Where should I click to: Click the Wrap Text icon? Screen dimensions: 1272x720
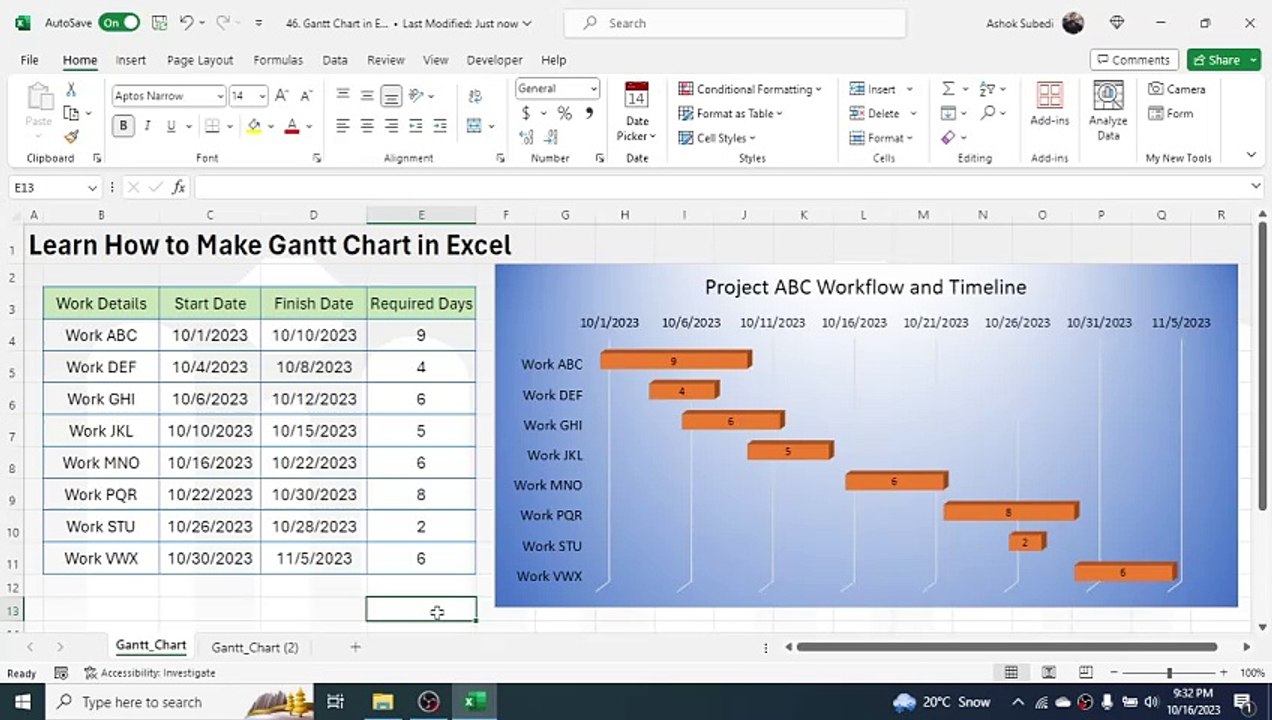[x=475, y=96]
